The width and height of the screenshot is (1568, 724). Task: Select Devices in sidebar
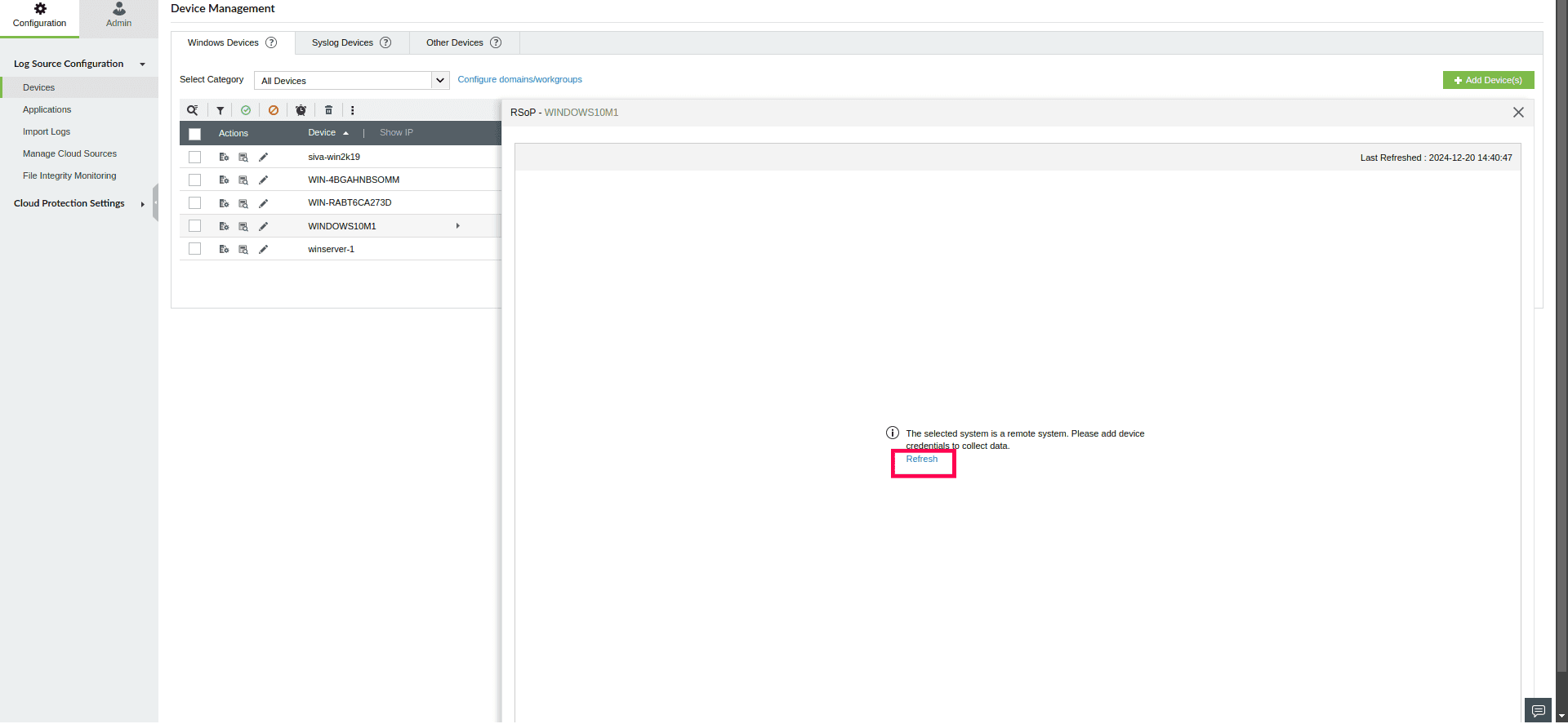pos(79,87)
